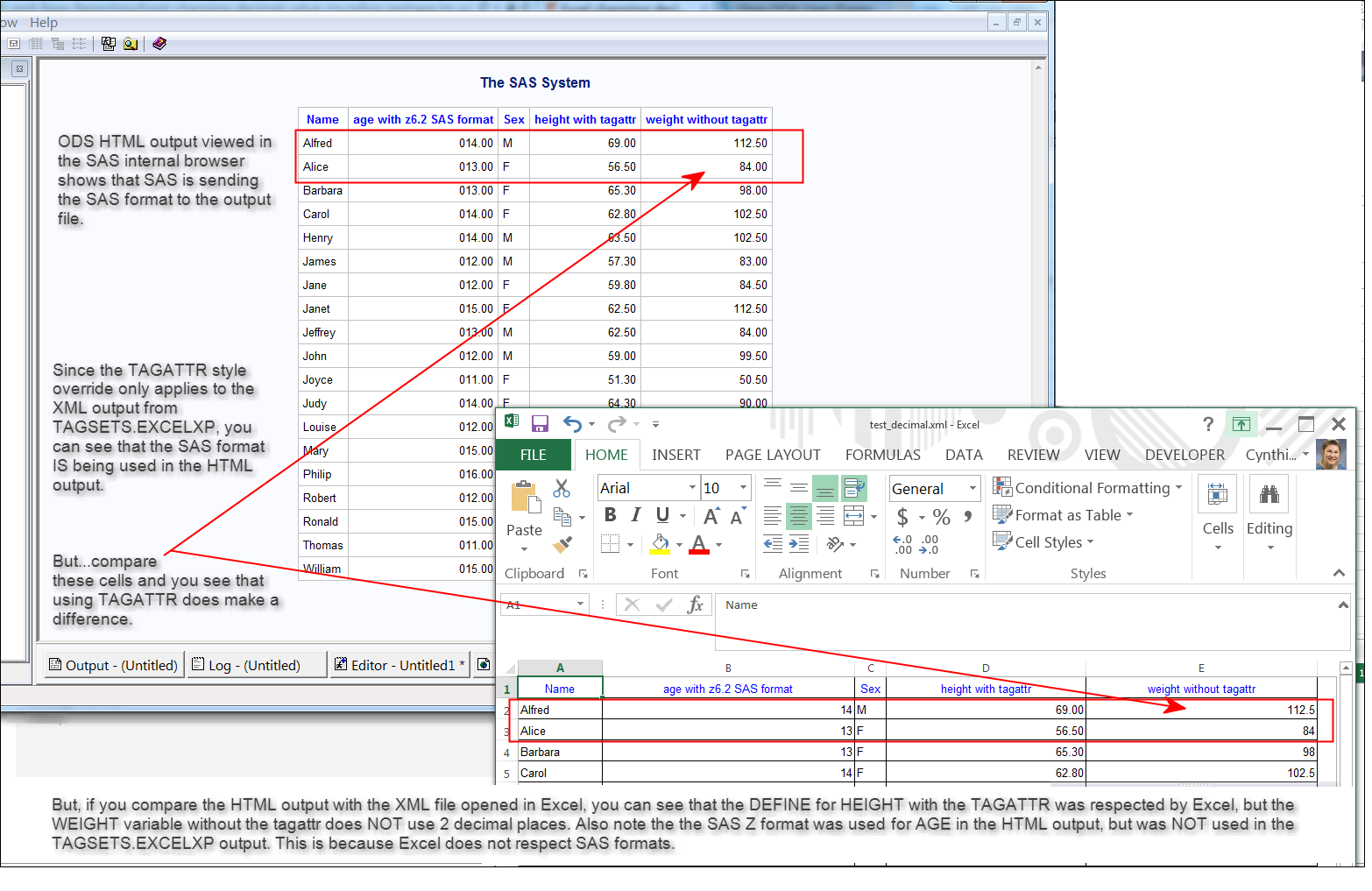Switch to SAS Output - (Untitled) window tab
1372x891 pixels.
pos(114,665)
